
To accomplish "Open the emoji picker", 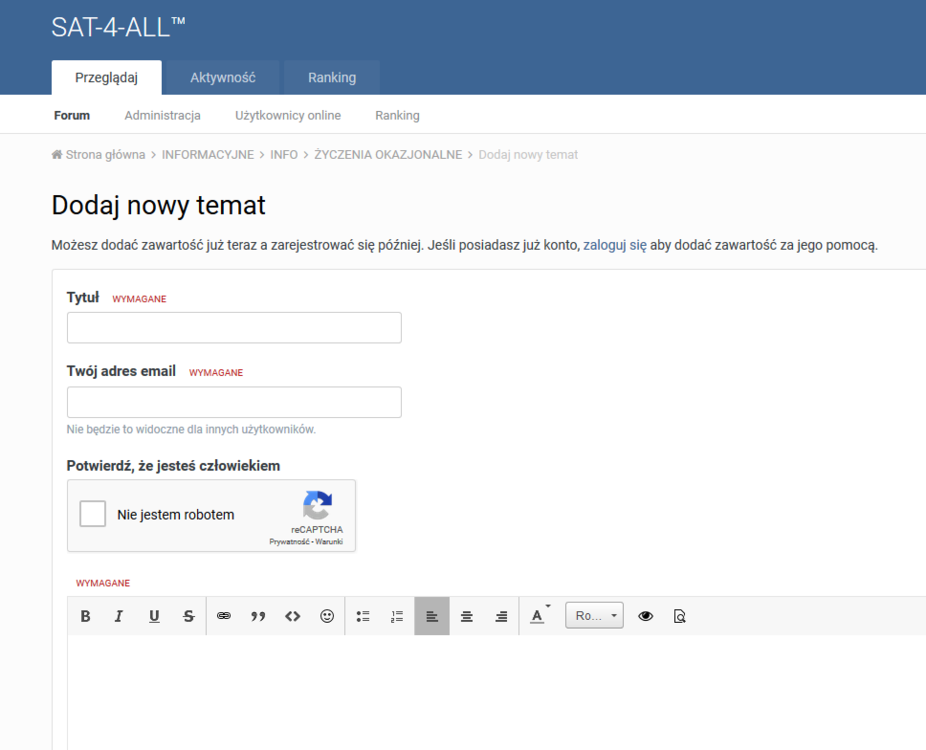I will 327,616.
